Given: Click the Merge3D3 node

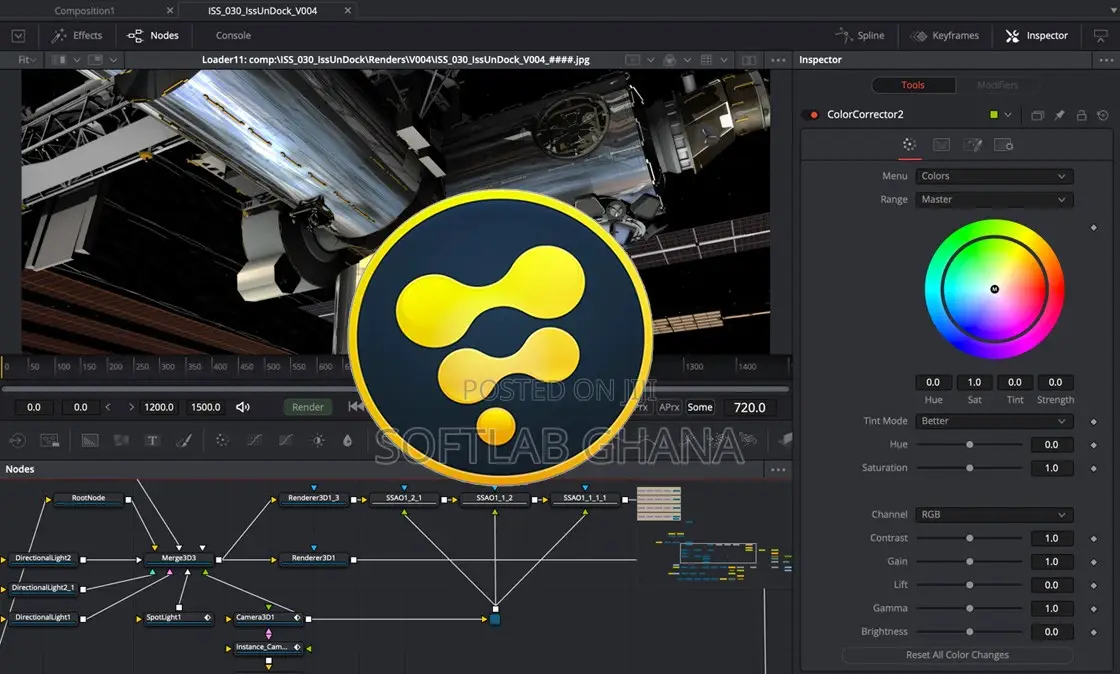Looking at the screenshot, I should click(x=179, y=558).
